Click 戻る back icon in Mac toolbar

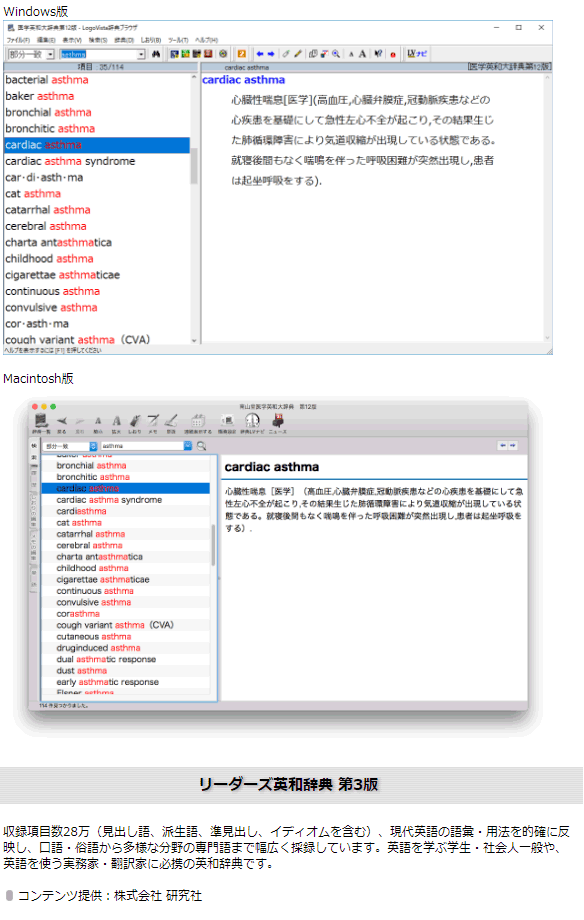click(62, 423)
